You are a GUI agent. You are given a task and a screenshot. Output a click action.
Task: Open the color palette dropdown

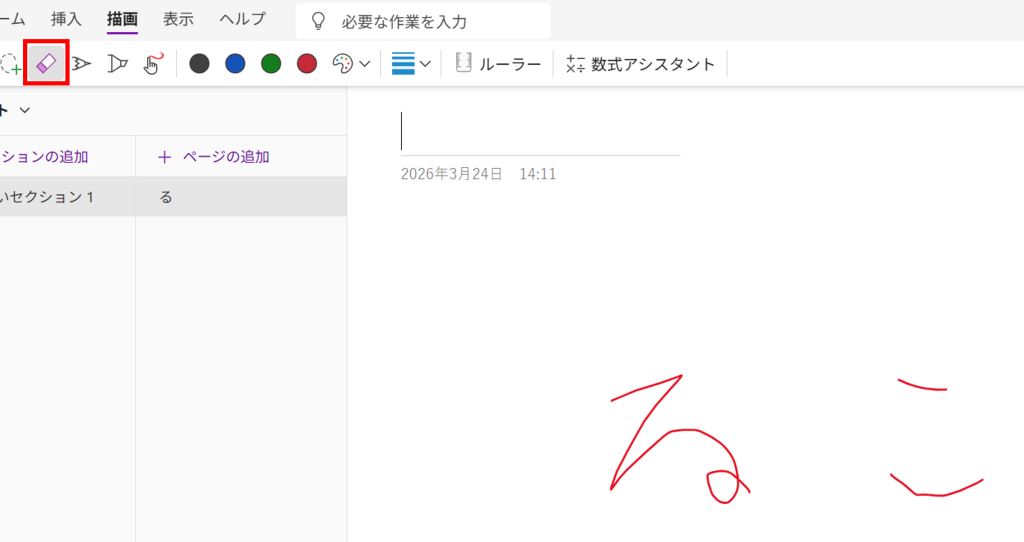[351, 64]
